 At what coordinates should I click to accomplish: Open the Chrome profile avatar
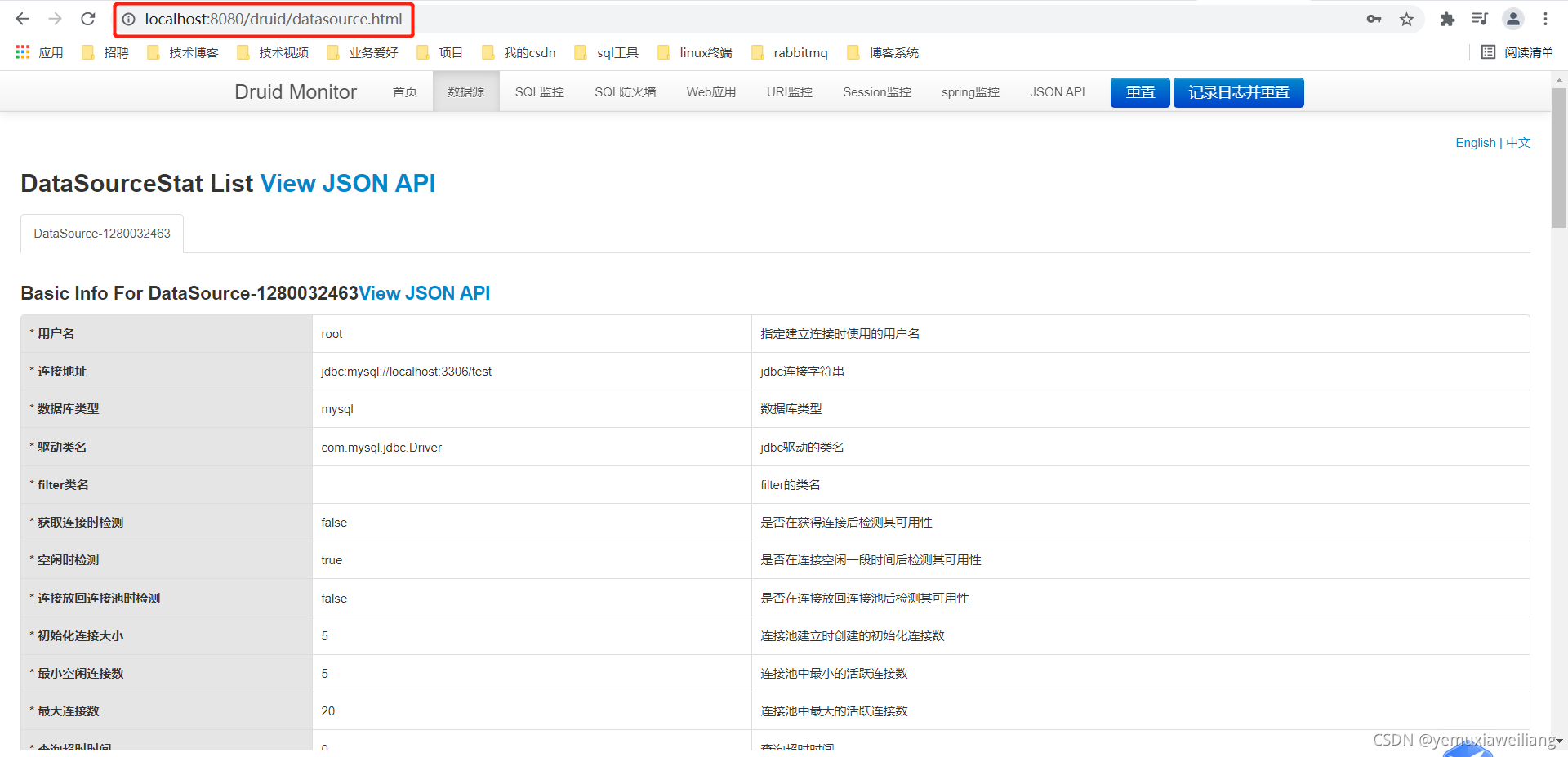pyautogui.click(x=1513, y=19)
